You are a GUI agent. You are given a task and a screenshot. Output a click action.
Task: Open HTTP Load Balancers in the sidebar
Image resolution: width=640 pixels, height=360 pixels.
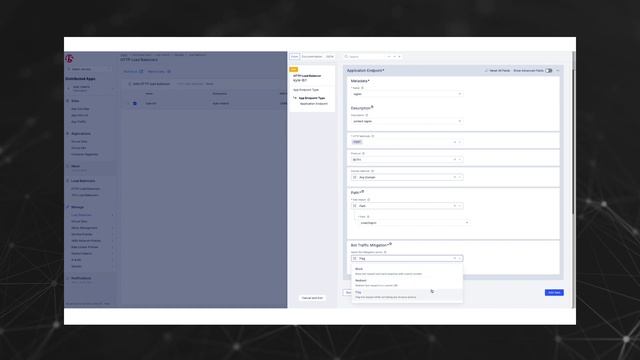86,189
